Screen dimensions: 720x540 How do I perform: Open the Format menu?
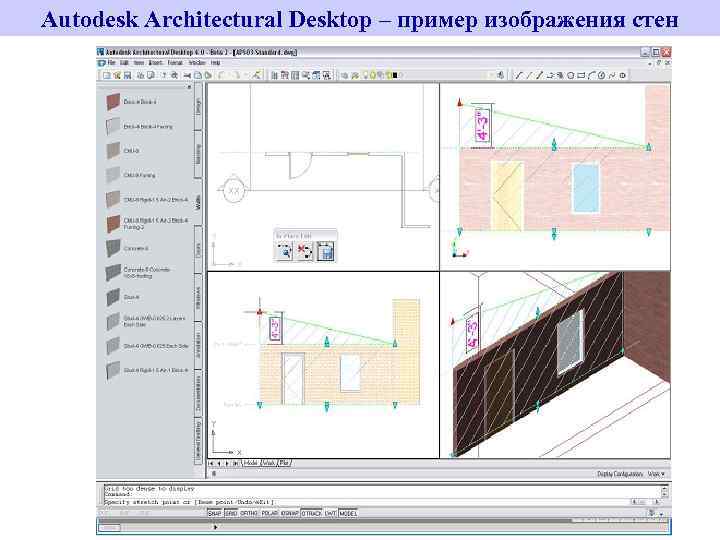point(175,62)
